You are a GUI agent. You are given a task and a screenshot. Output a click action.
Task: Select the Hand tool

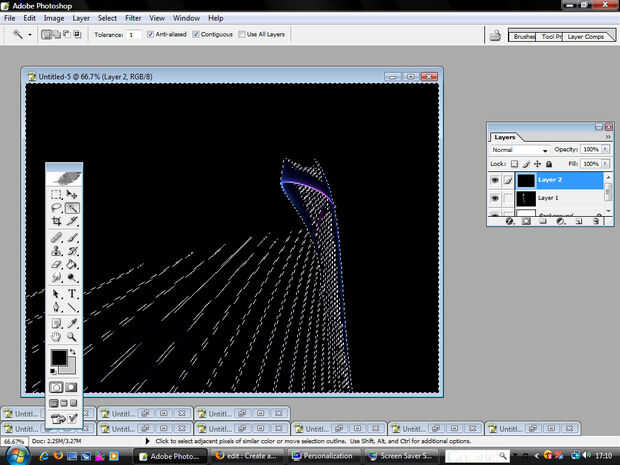(x=57, y=337)
